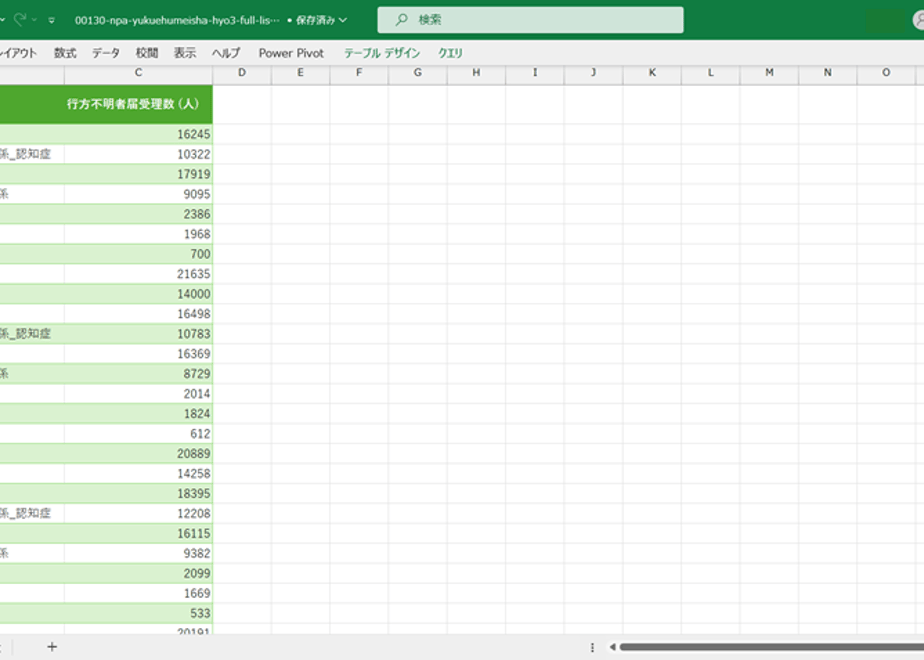Select cell with value 1669

coord(138,594)
